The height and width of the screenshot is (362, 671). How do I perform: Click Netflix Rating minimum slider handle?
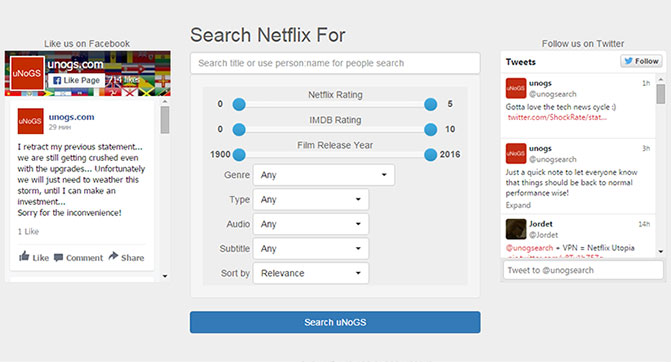(x=239, y=104)
